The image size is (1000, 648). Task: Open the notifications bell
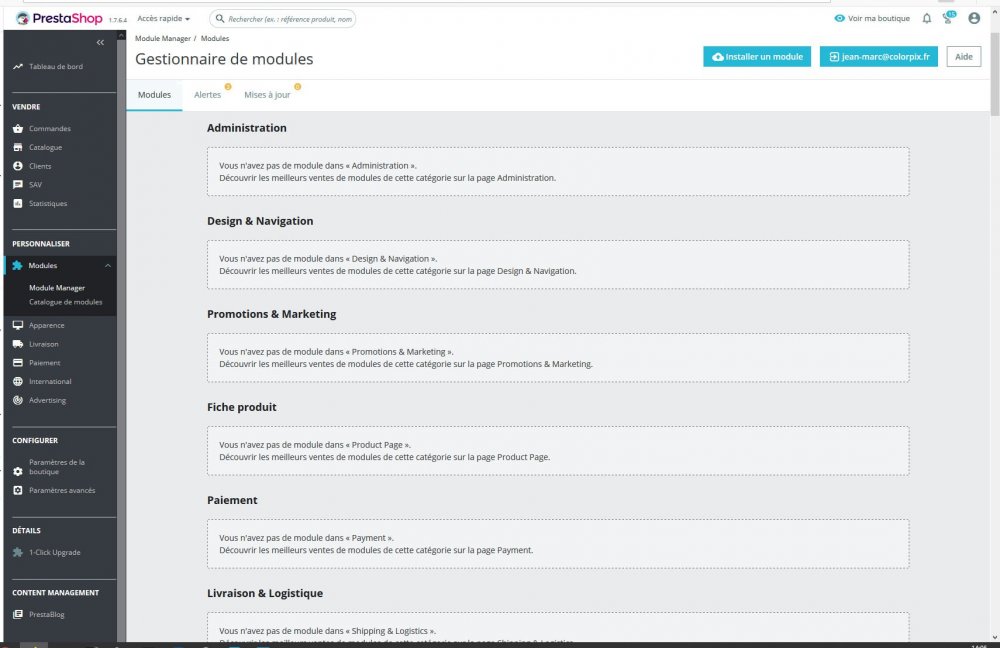click(x=926, y=17)
